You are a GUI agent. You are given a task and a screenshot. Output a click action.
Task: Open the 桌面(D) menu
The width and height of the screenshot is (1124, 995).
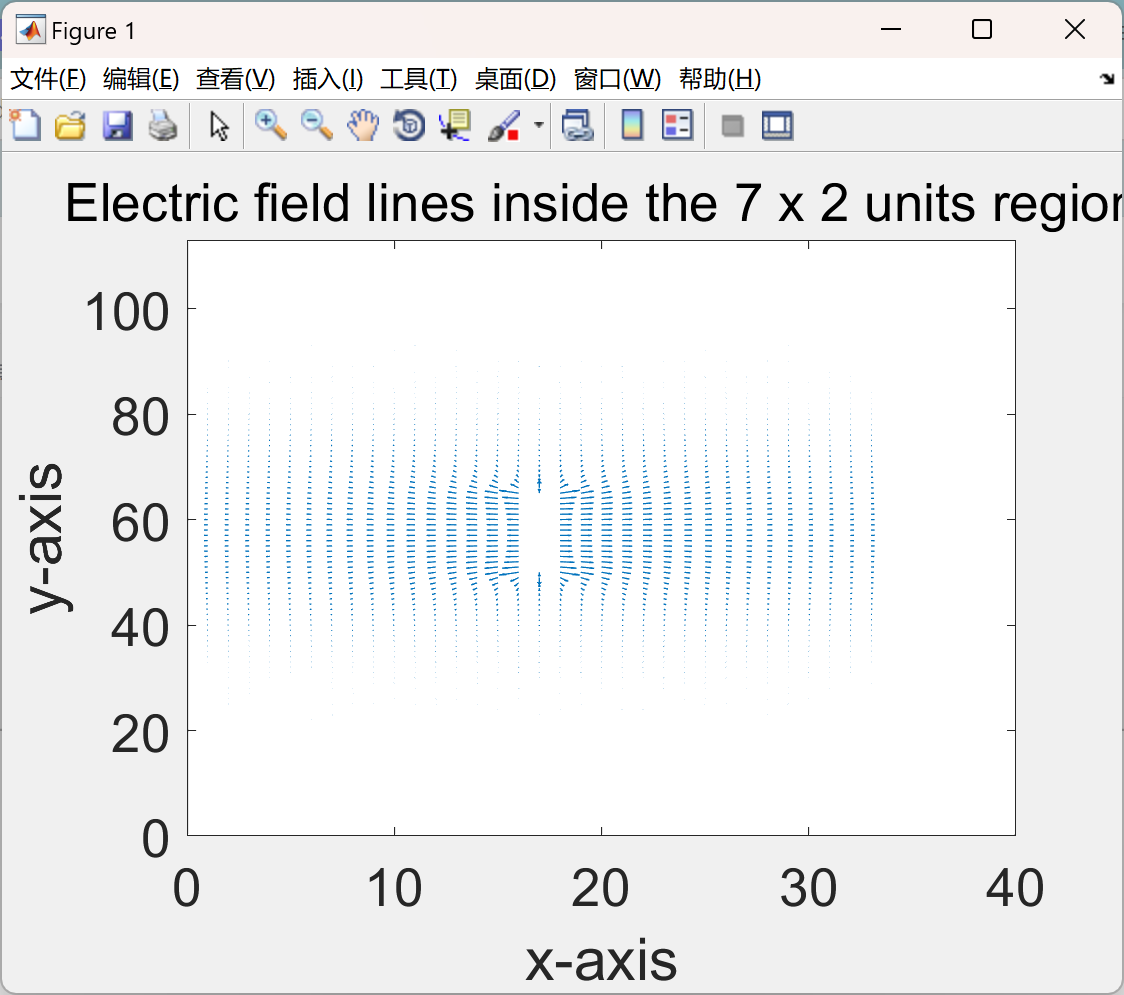pyautogui.click(x=515, y=79)
